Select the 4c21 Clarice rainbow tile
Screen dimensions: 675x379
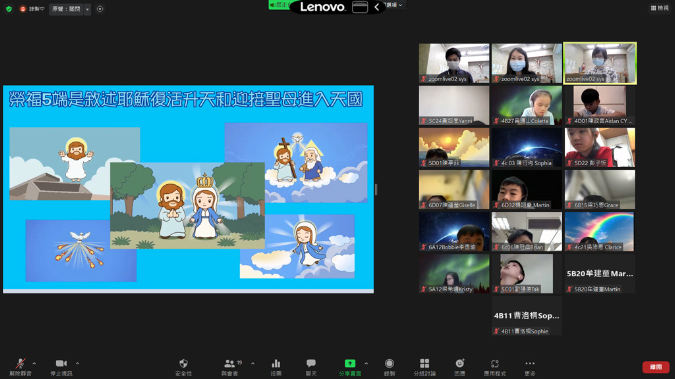coord(600,232)
